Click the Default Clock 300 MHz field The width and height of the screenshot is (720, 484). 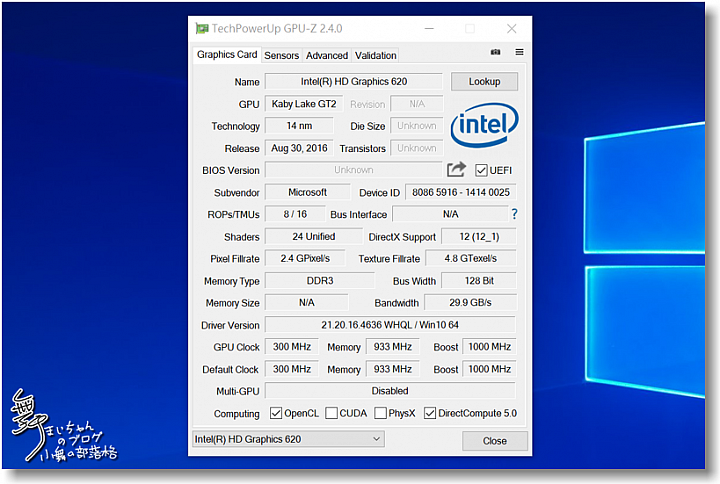point(292,369)
